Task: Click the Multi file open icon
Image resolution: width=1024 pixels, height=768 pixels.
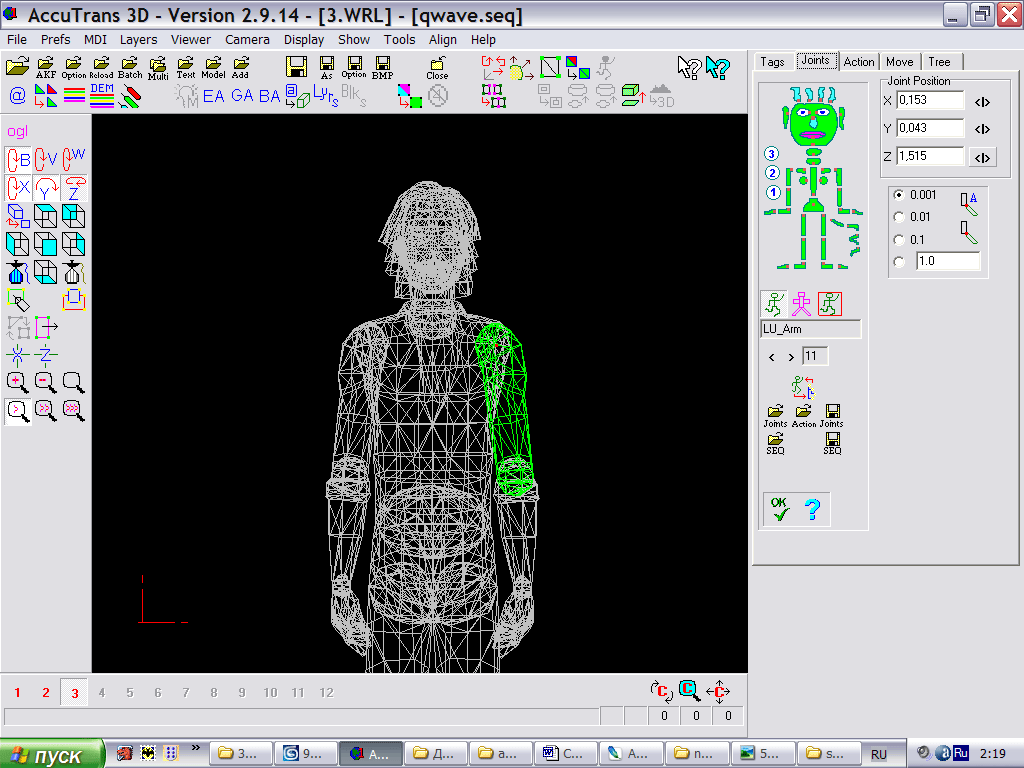Action: click(158, 68)
